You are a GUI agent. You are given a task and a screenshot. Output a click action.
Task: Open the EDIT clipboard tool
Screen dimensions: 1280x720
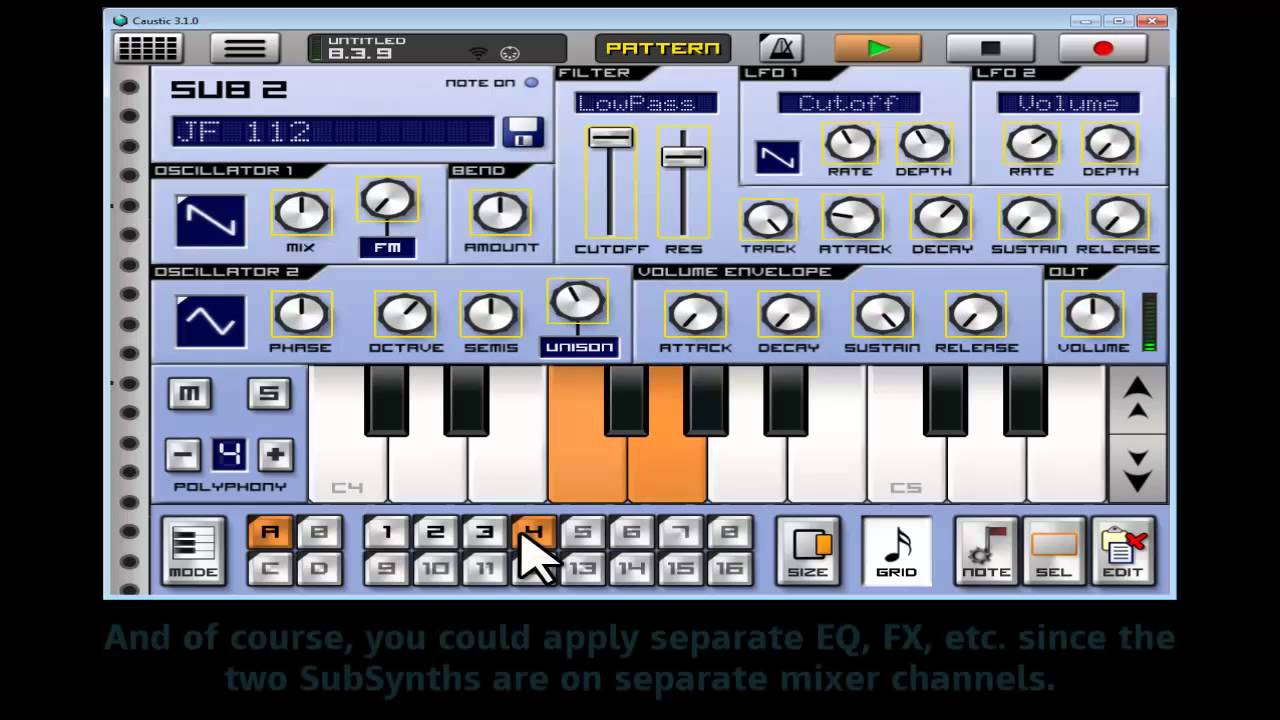1123,551
